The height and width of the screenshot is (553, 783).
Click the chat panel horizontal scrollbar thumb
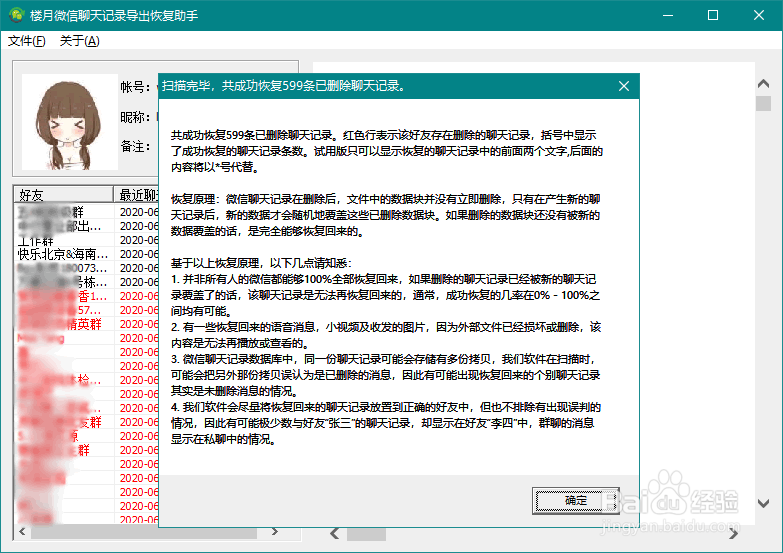point(367,534)
